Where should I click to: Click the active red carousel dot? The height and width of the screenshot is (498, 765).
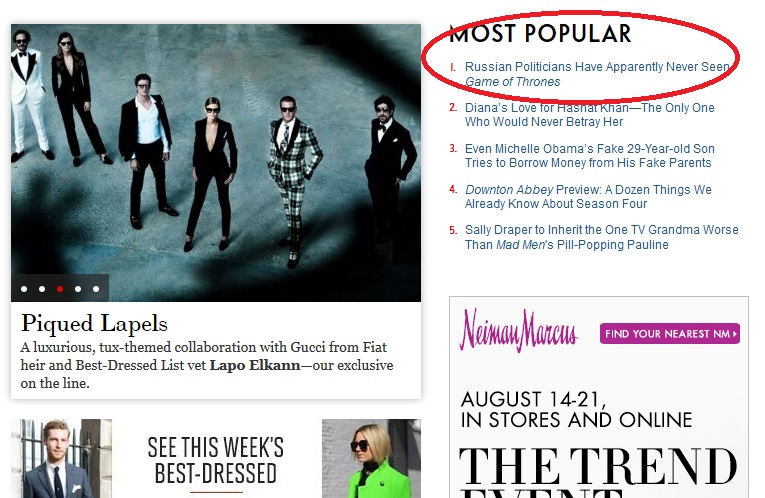pyautogui.click(x=60, y=289)
